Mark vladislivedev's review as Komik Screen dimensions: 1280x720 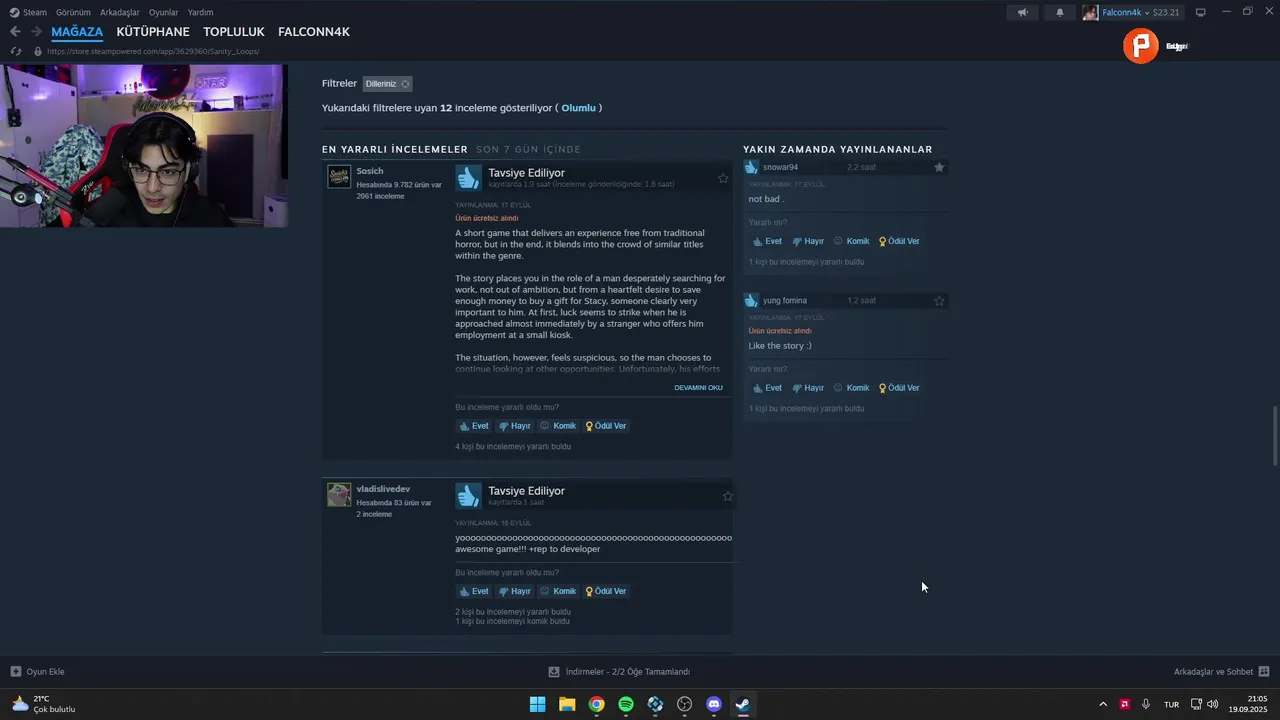click(x=558, y=591)
